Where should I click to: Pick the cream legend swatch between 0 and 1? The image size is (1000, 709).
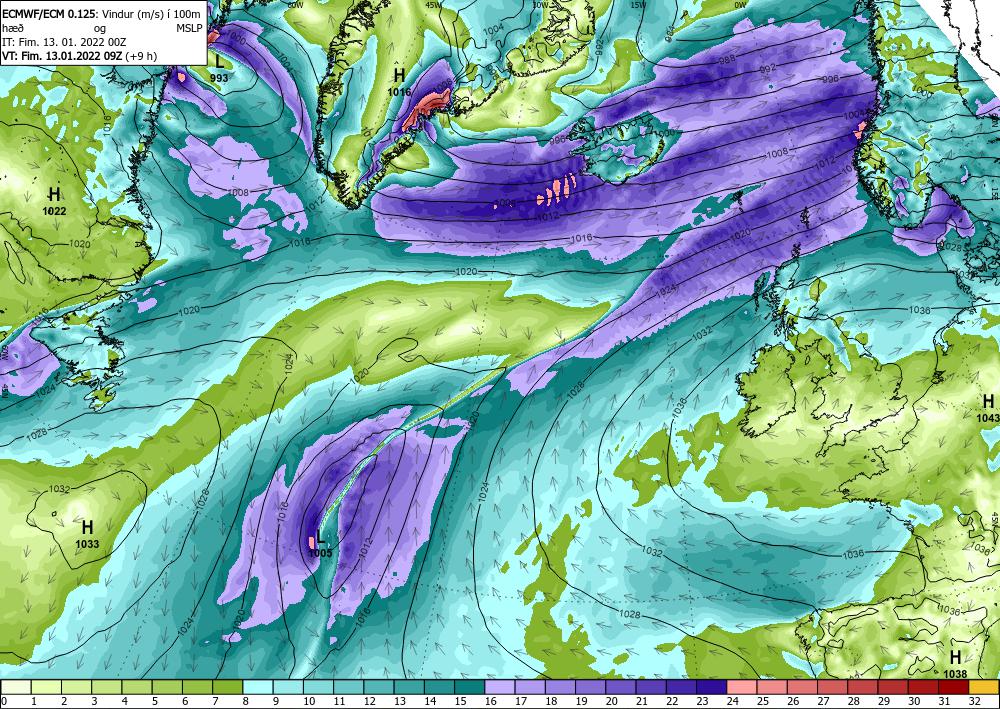[x=15, y=687]
